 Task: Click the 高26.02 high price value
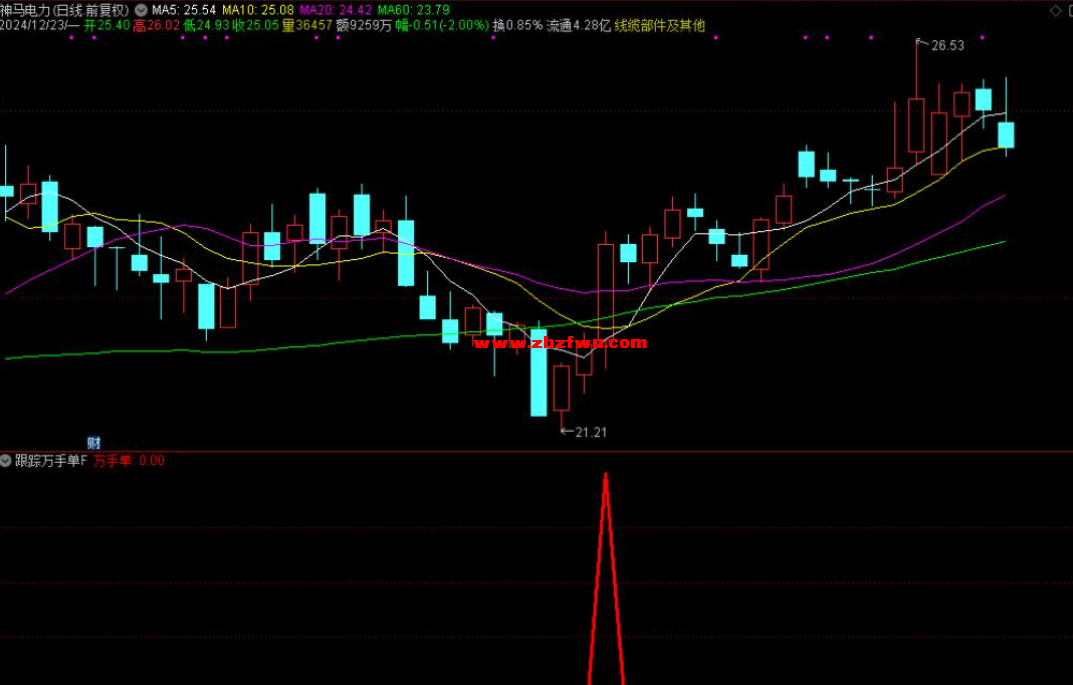[157, 25]
